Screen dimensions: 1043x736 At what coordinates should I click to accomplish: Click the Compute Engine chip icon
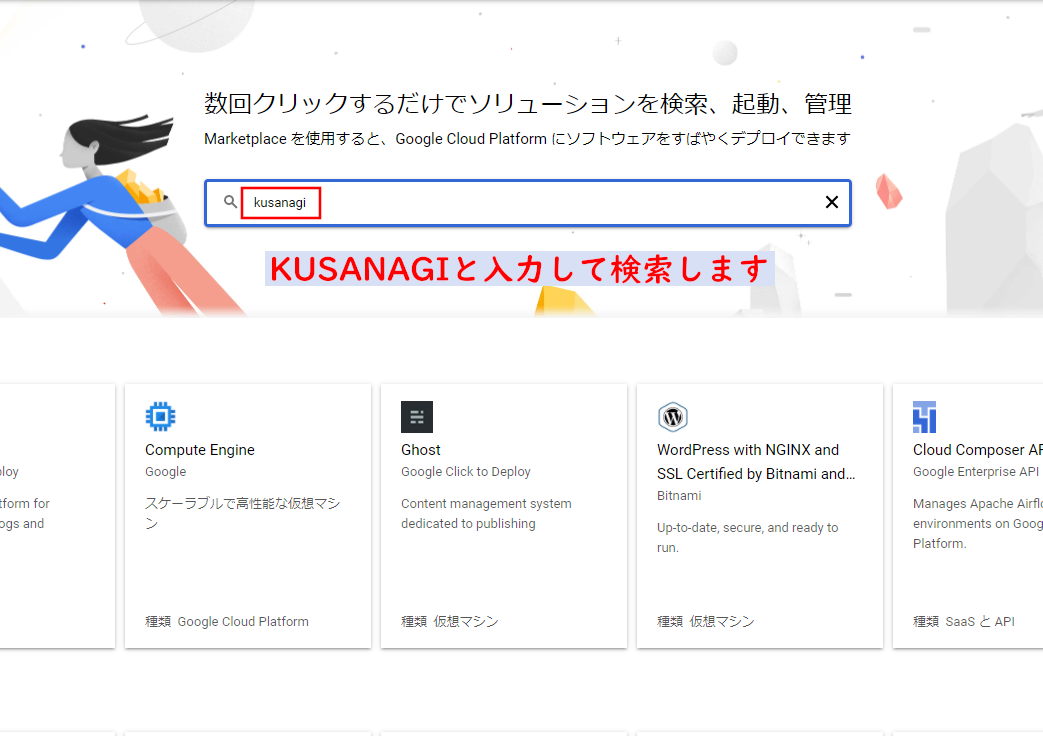[160, 417]
